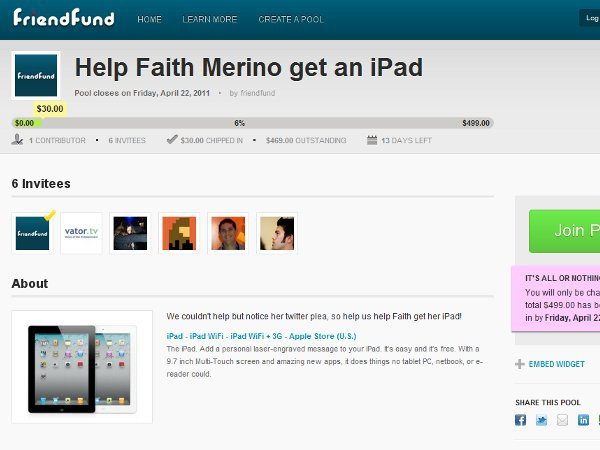600x450 pixels.
Task: Click the calendar icon beside days left
Action: (x=372, y=140)
